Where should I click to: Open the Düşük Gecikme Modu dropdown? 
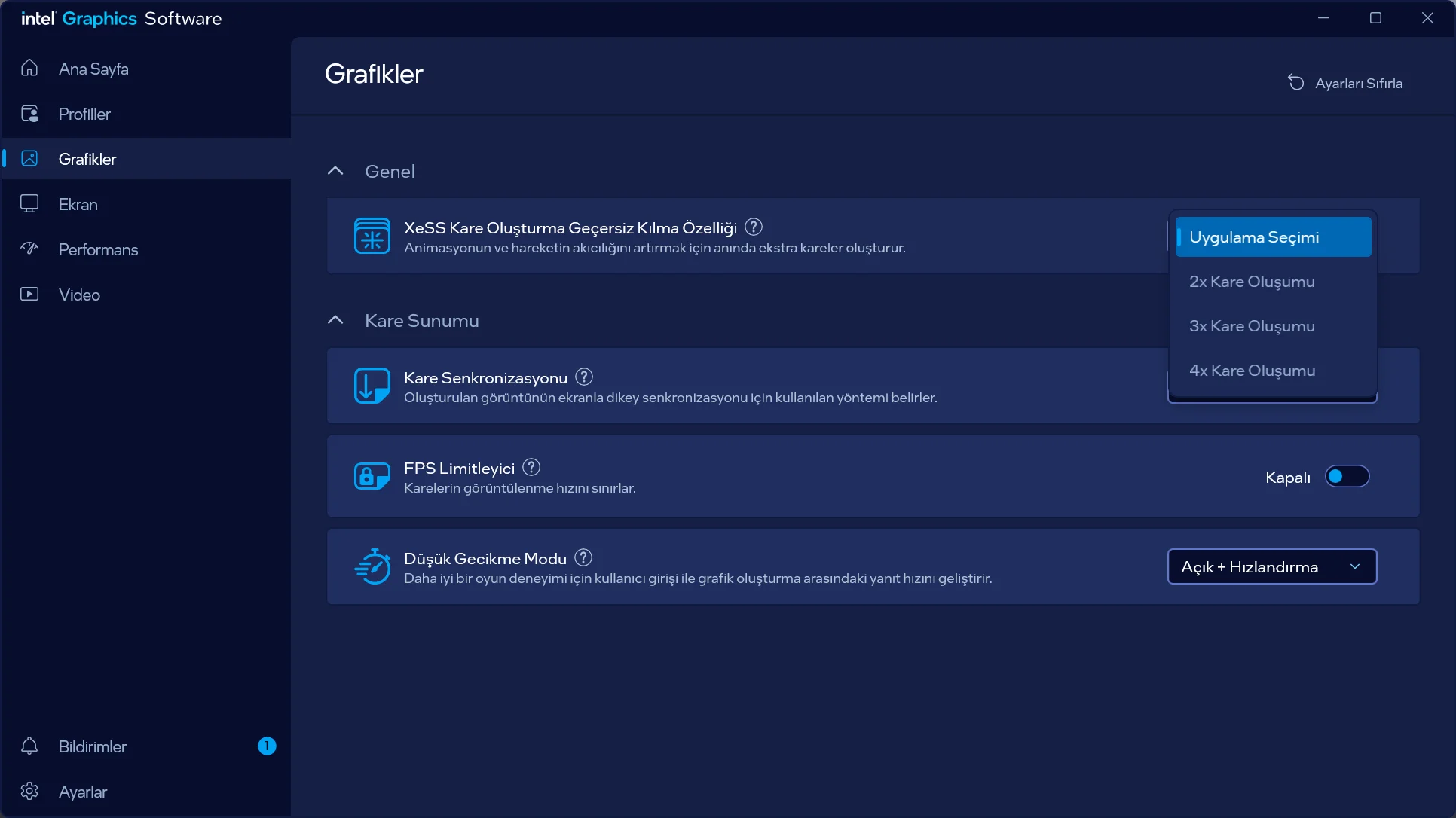[x=1271, y=566]
